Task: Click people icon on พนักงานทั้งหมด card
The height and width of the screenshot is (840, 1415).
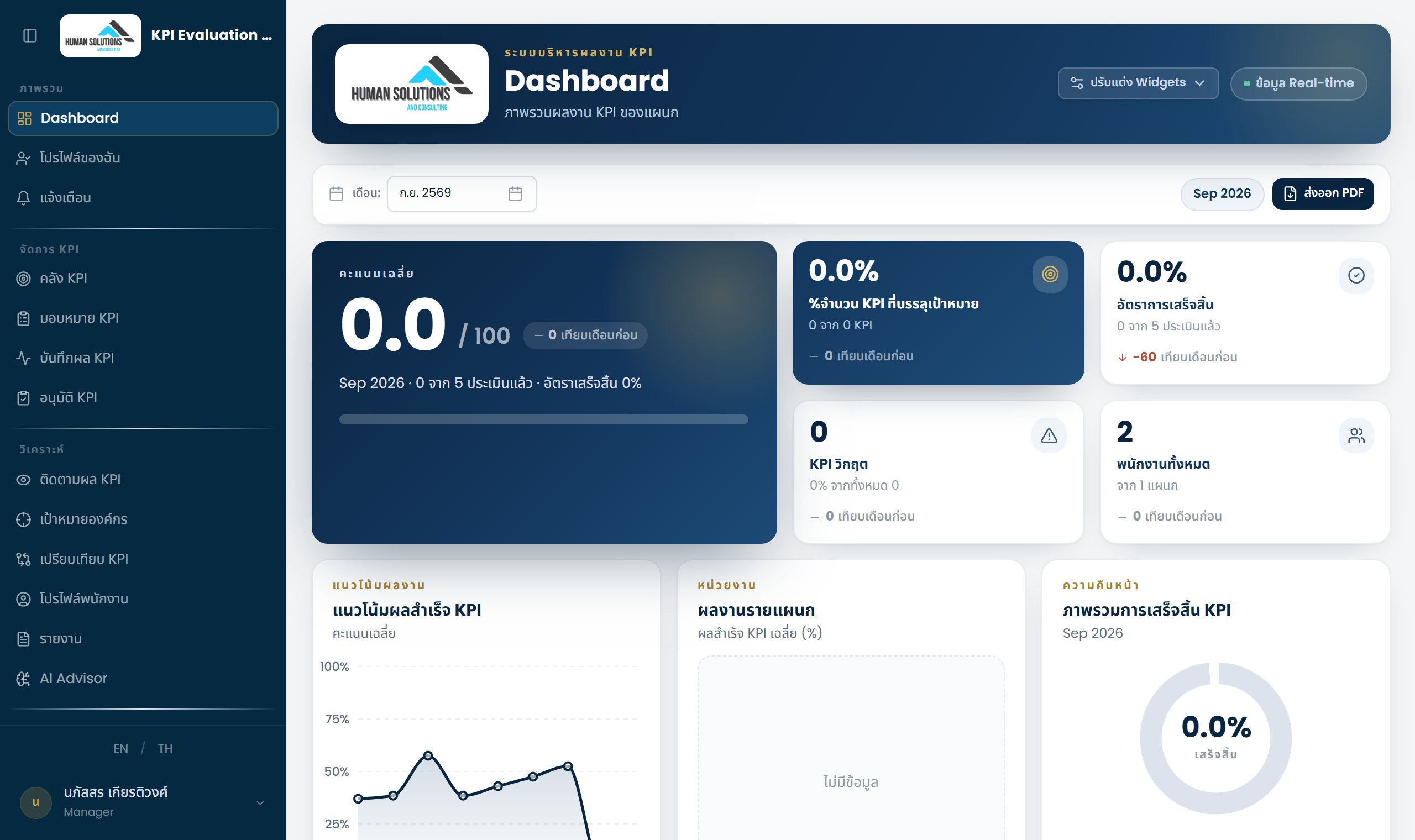Action: pyautogui.click(x=1356, y=435)
